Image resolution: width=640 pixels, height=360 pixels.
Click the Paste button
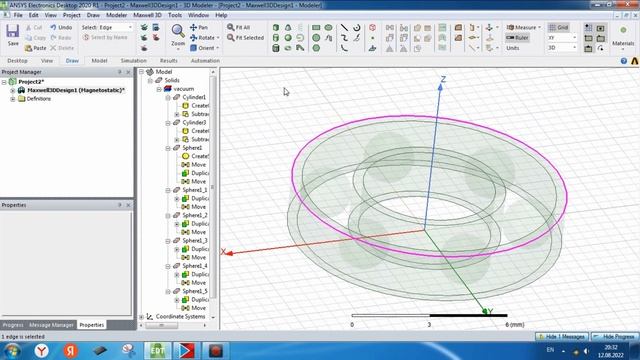coord(35,48)
